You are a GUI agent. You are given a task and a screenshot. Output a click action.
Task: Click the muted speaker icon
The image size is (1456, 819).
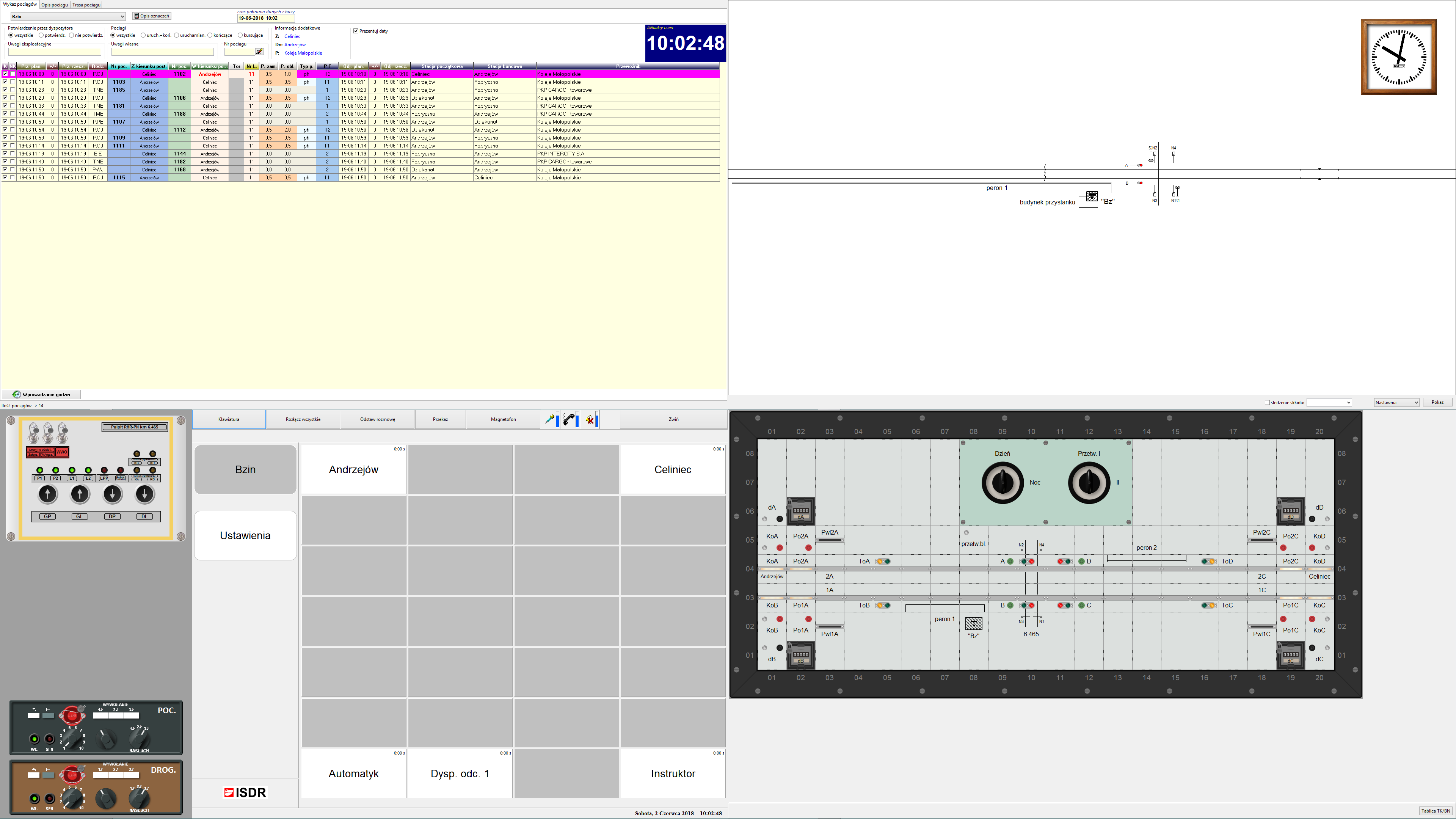[x=590, y=419]
